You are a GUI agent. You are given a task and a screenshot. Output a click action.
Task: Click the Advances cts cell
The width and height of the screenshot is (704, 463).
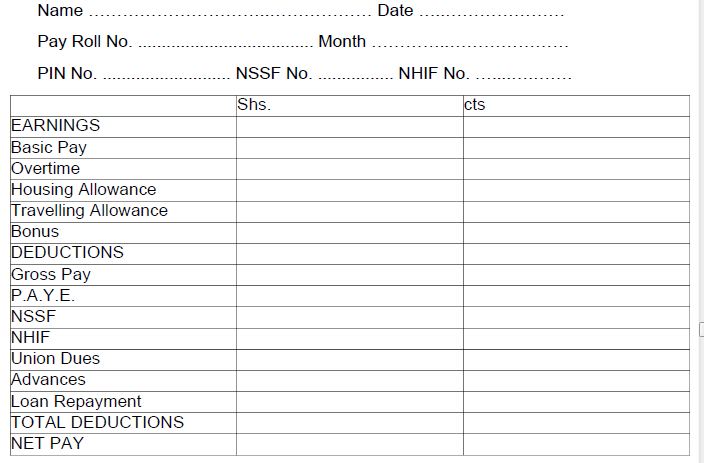pyautogui.click(x=576, y=380)
